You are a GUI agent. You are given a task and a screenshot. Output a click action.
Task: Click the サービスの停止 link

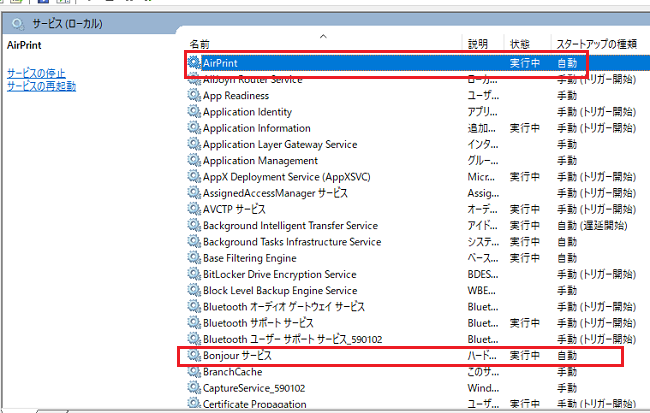click(x=36, y=73)
